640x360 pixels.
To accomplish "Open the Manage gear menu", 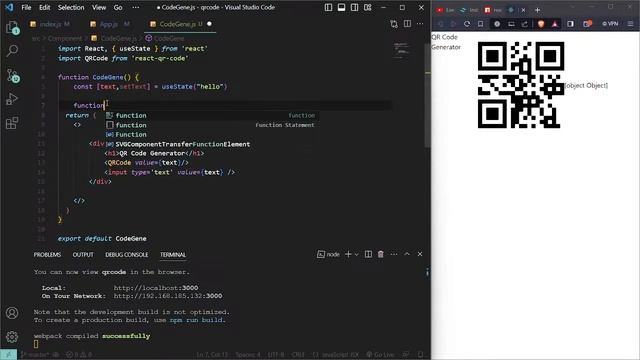I will click(x=12, y=337).
